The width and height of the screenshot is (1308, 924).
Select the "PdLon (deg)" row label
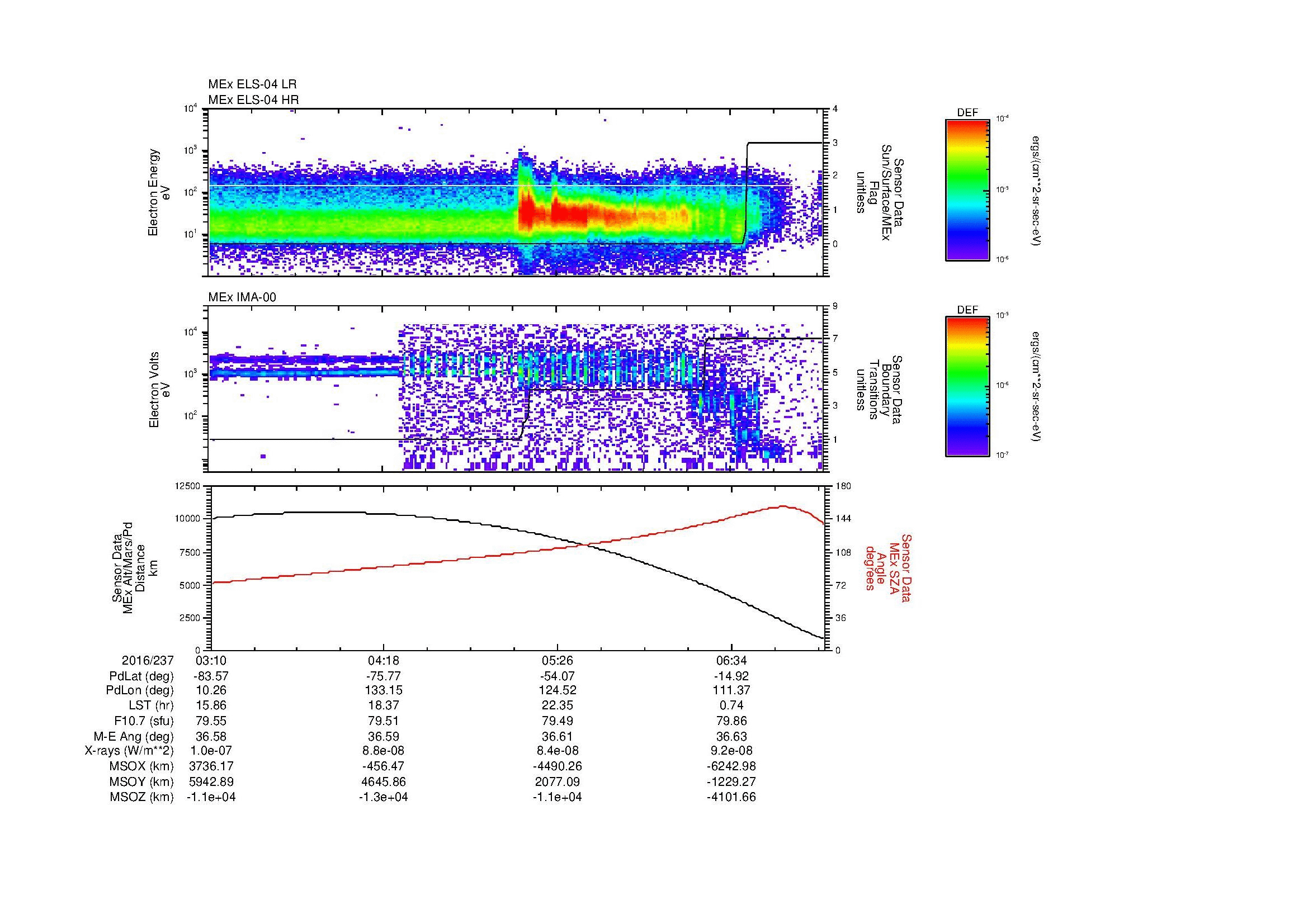click(140, 690)
